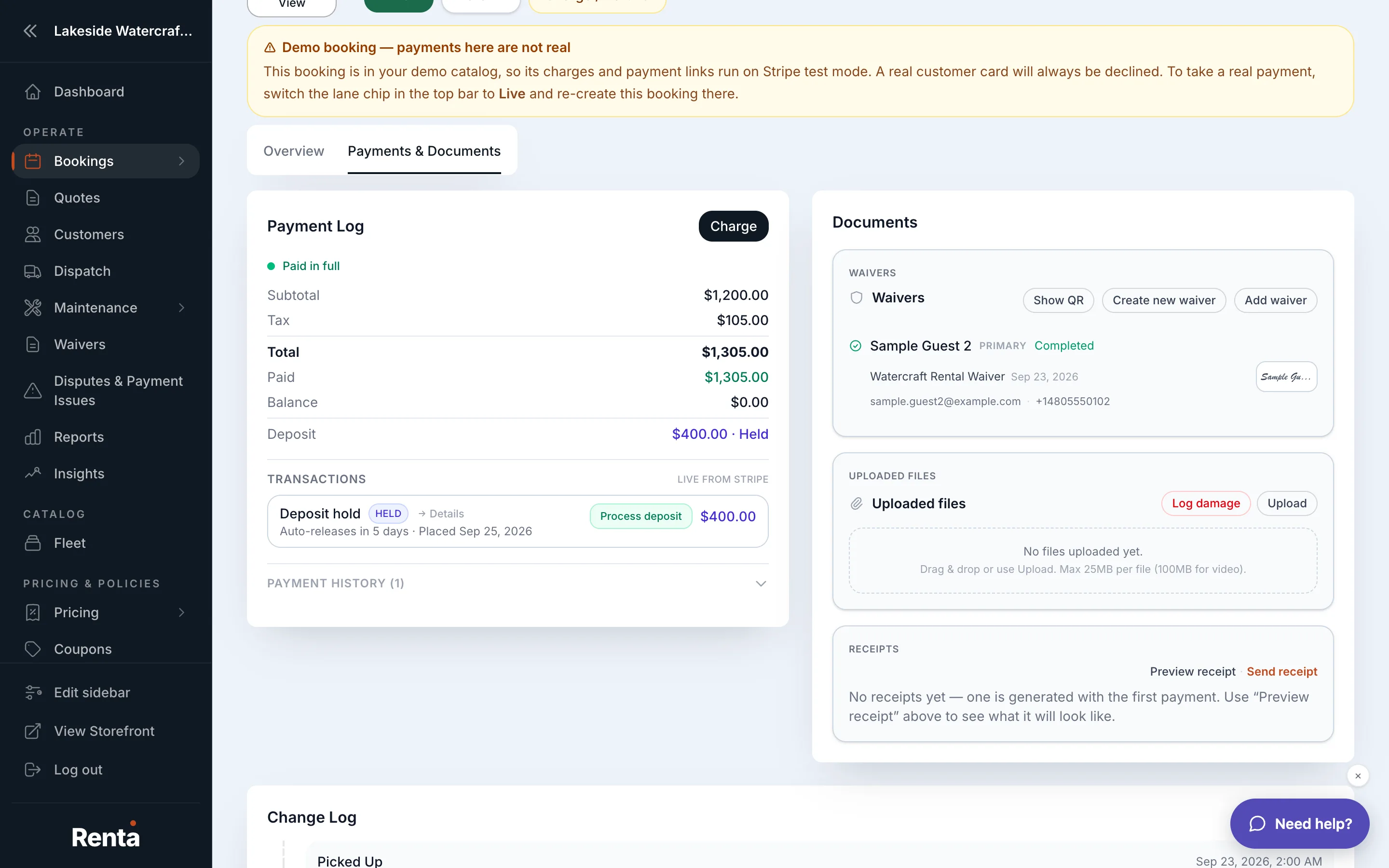Click the uploaded files paperclip icon
Image resolution: width=1389 pixels, height=868 pixels.
click(857, 503)
